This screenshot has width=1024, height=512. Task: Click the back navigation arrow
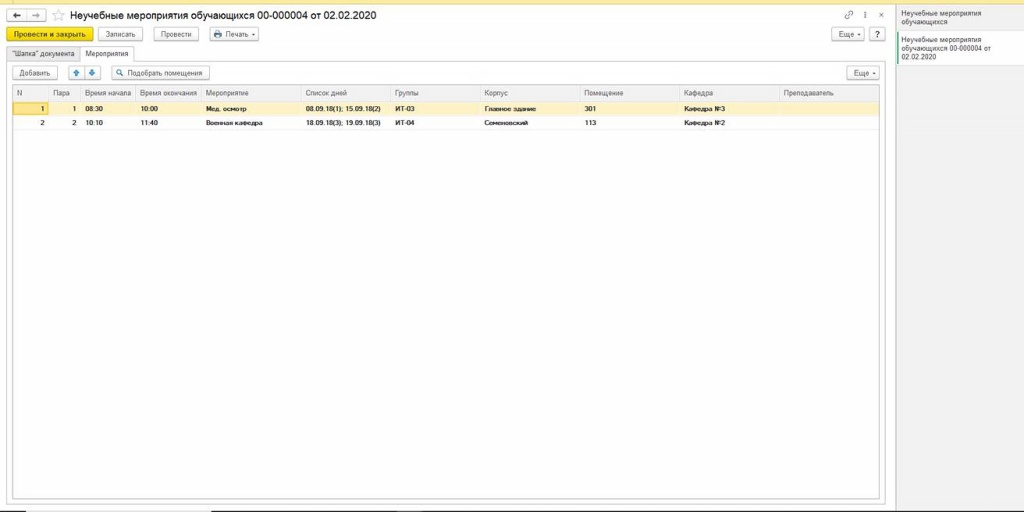[17, 16]
